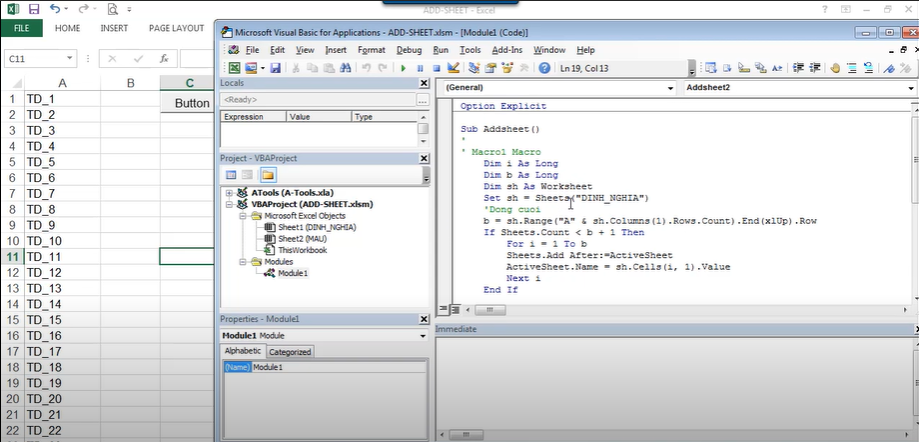Click the green Excel FILE tab
This screenshot has height=442, width=919.
(21, 28)
